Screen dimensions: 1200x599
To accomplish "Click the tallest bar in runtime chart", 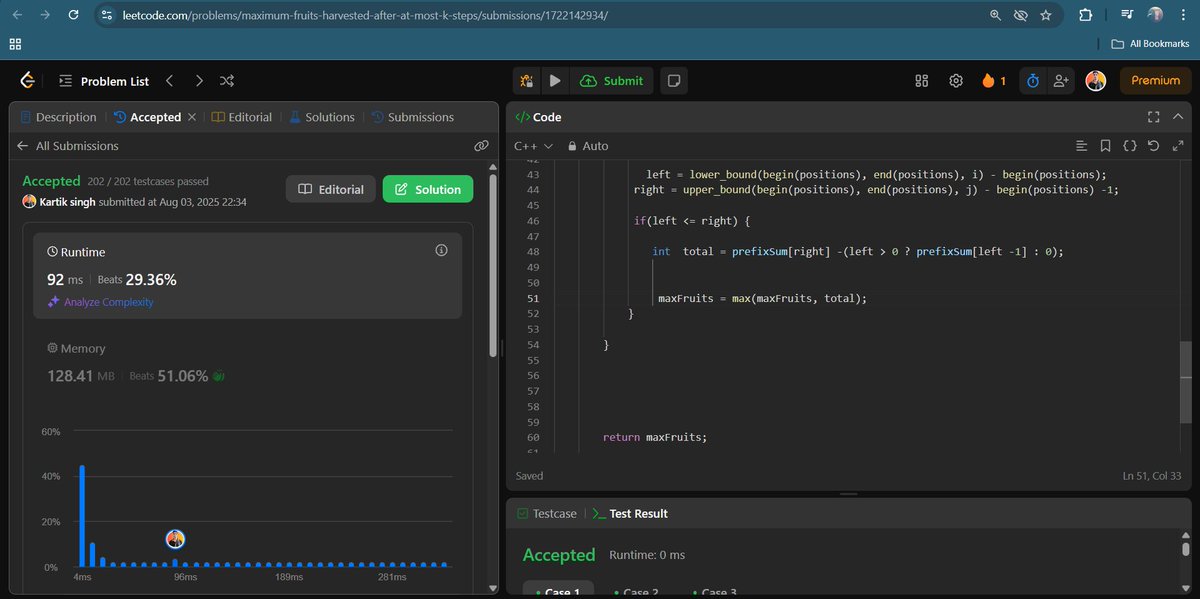I will coord(82,516).
